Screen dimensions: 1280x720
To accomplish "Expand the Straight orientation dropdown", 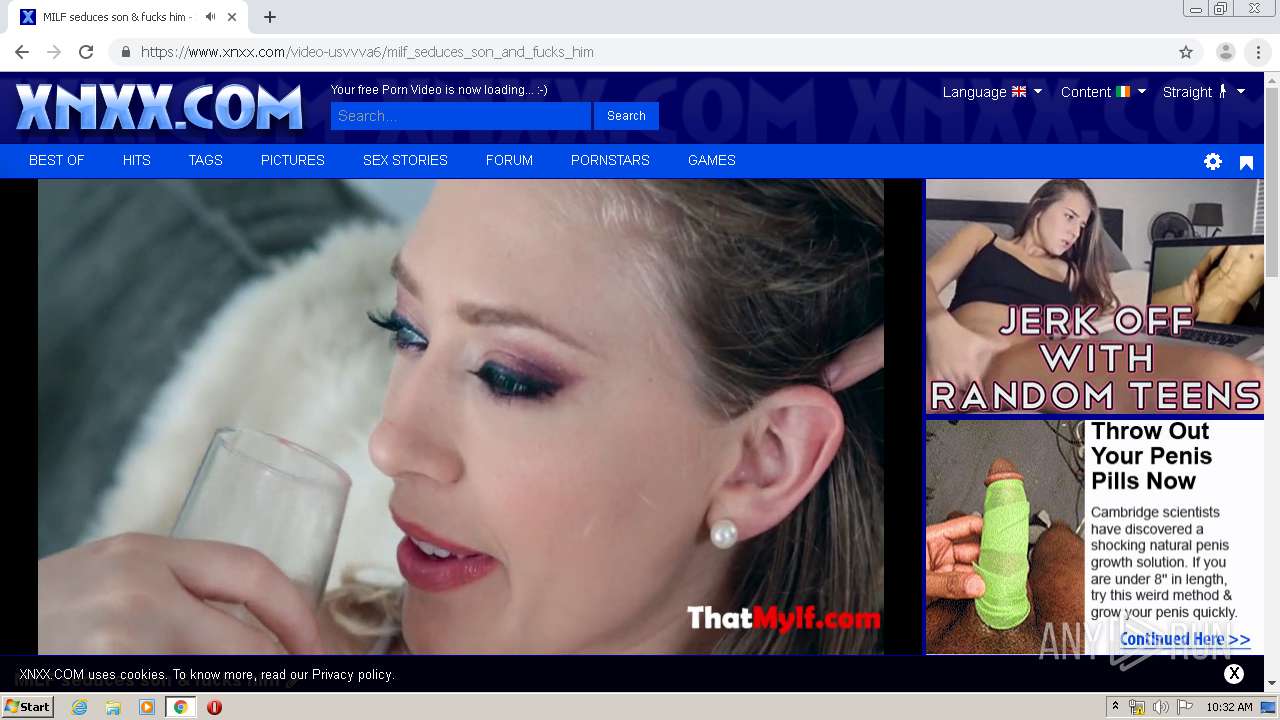I will coord(1204,92).
